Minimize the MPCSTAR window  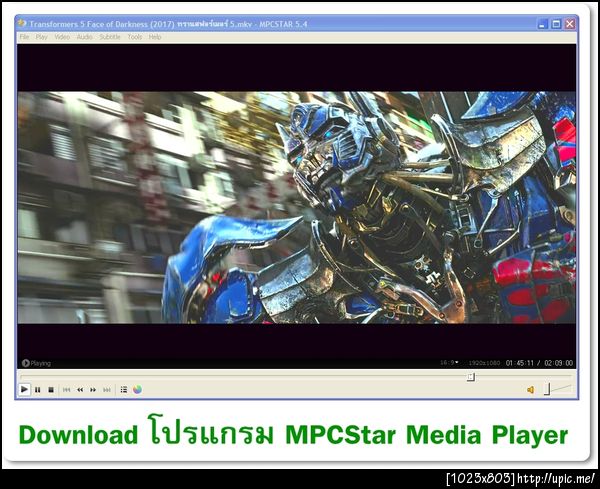(542, 24)
